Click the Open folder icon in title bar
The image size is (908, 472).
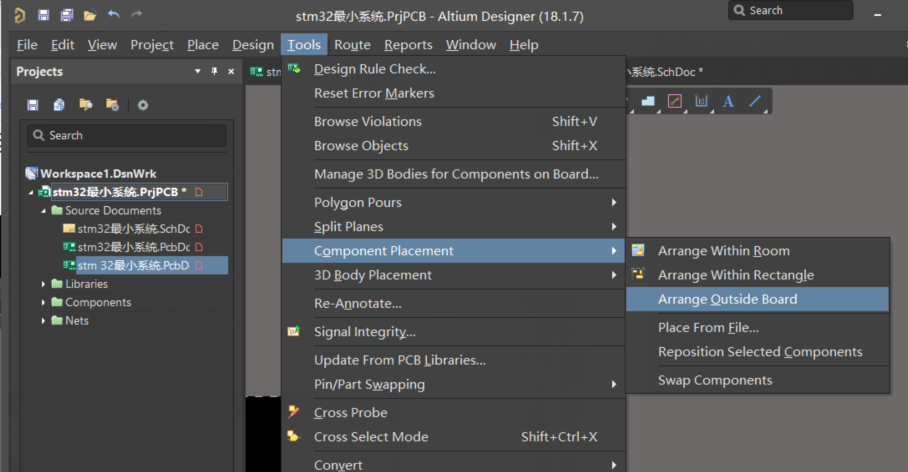pos(90,16)
